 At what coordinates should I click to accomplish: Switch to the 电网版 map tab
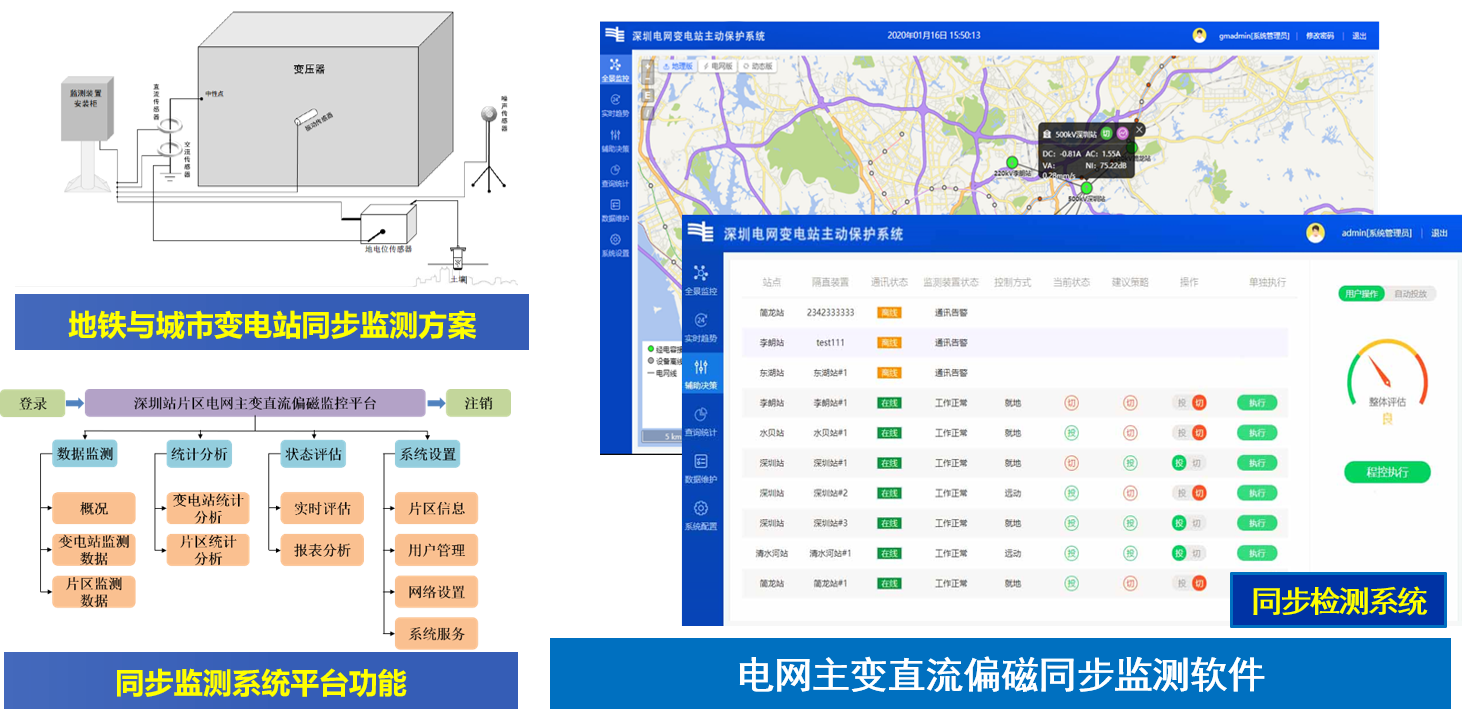pos(718,66)
